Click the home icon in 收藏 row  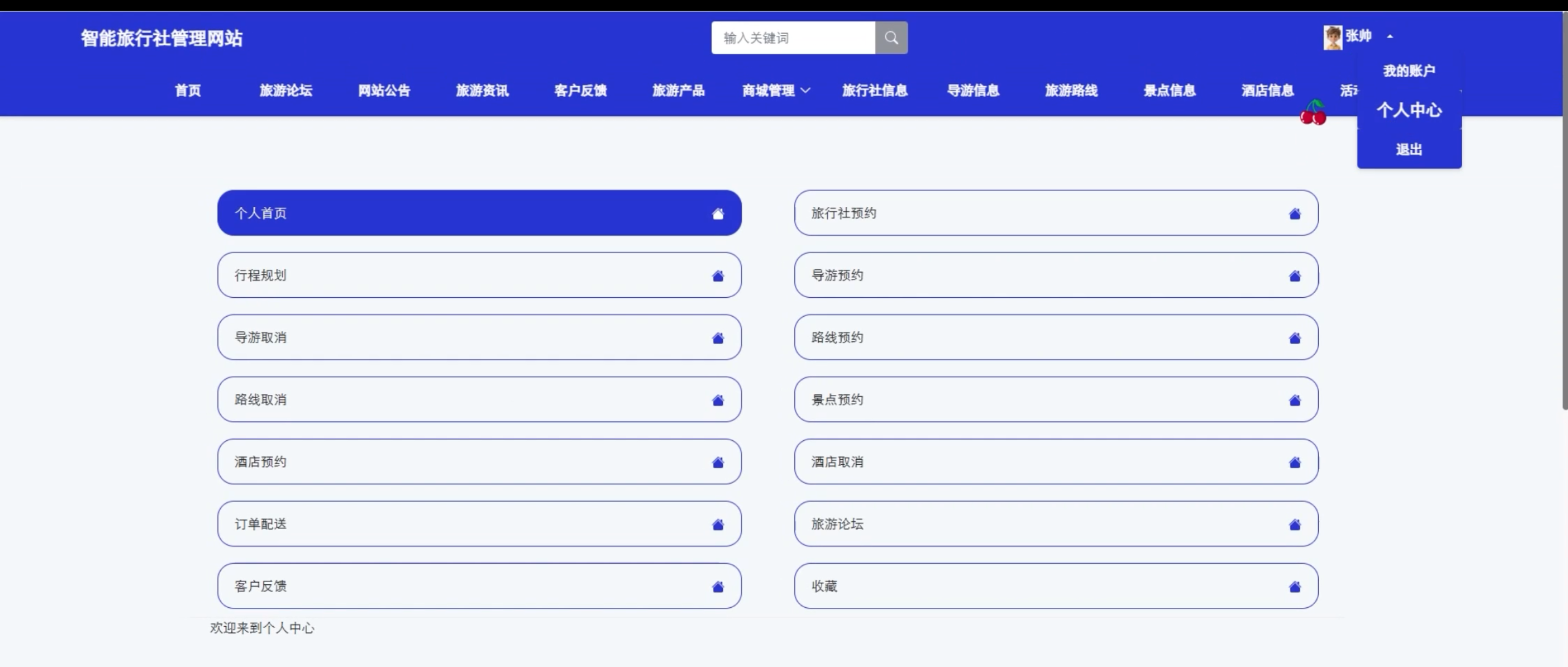point(1295,587)
